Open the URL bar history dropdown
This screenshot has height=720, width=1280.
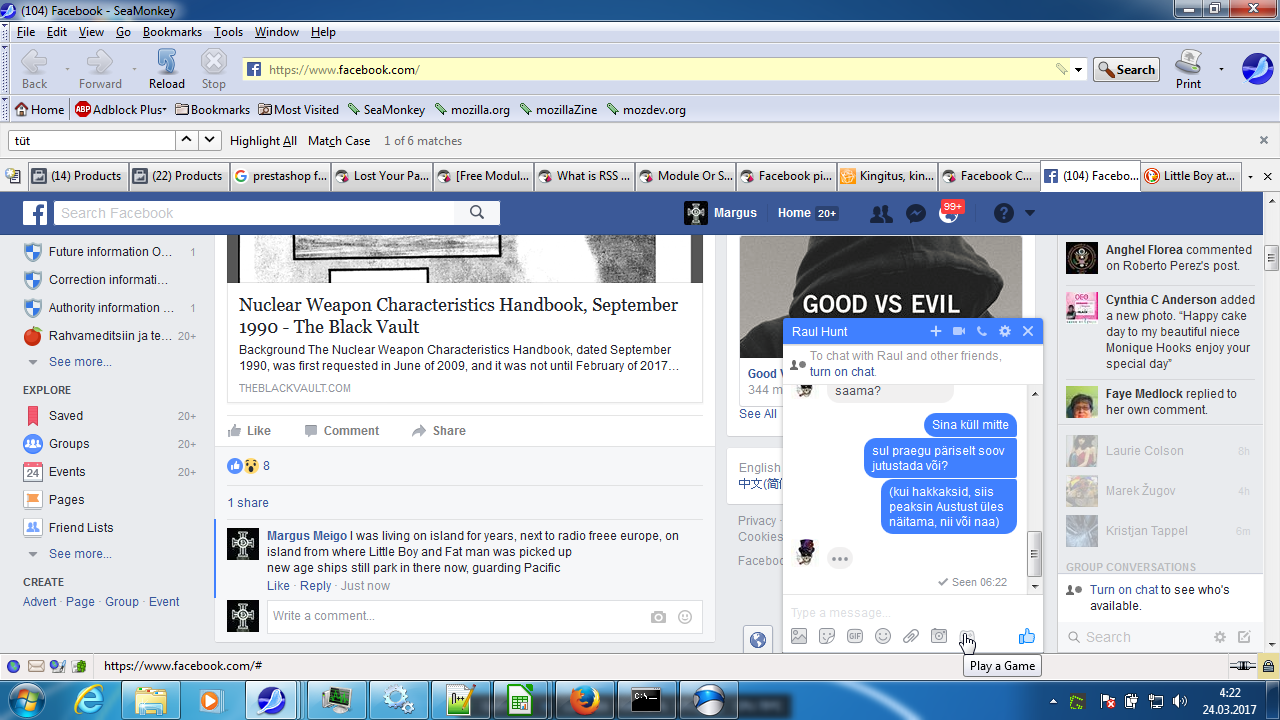coord(1079,70)
